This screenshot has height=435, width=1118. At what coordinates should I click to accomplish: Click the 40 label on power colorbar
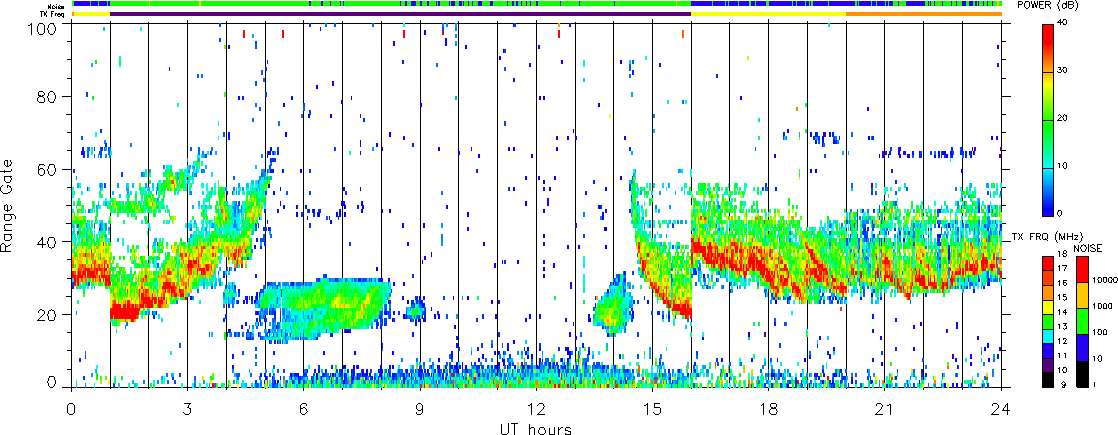click(x=1062, y=22)
